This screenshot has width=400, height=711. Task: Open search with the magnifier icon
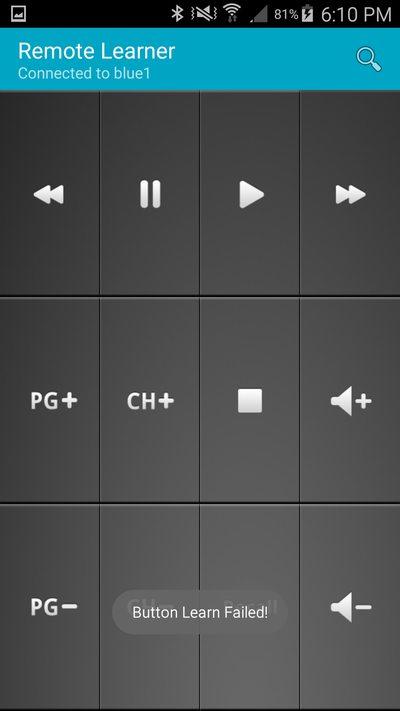(x=368, y=59)
